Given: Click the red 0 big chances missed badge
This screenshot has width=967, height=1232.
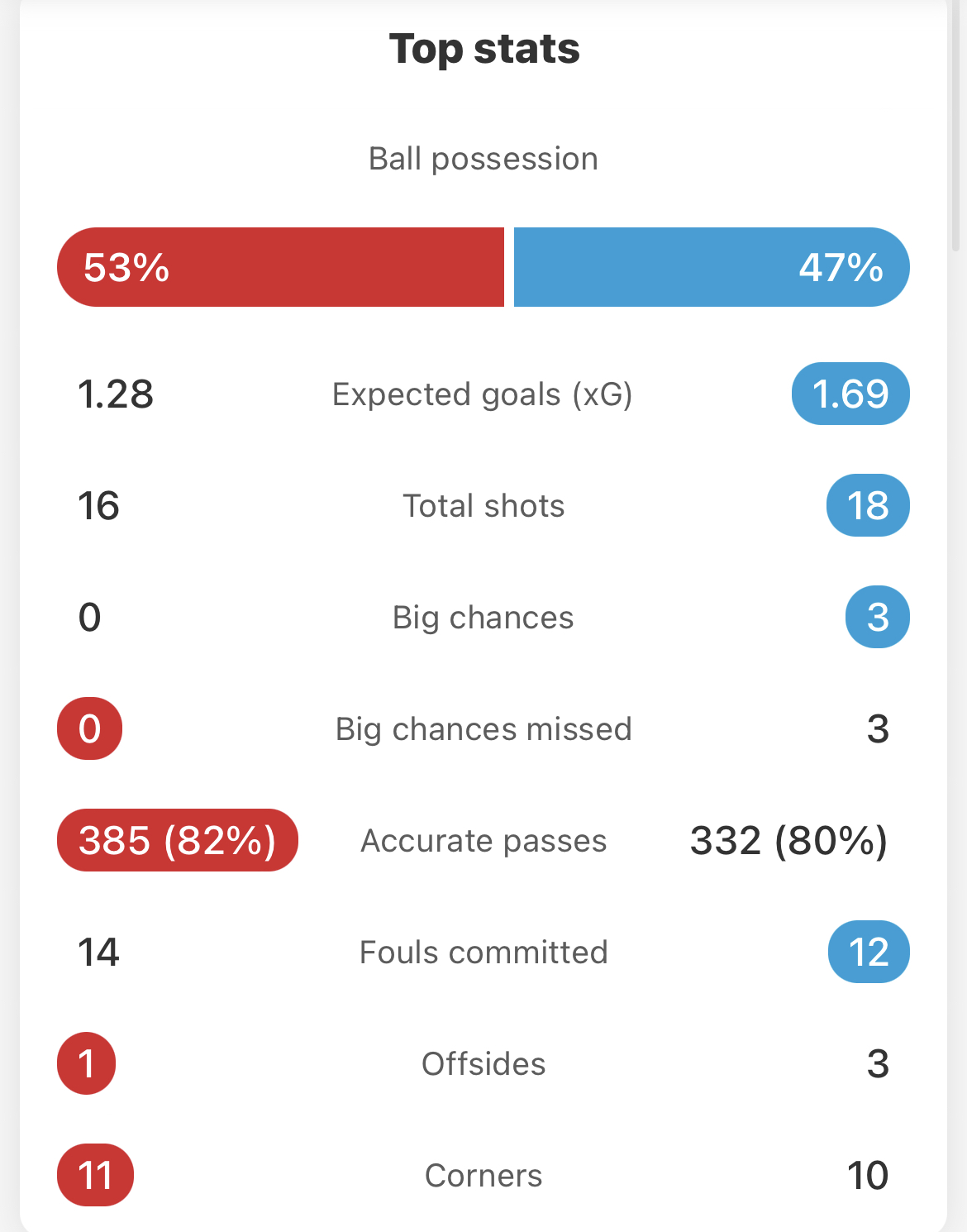Looking at the screenshot, I should coord(89,728).
